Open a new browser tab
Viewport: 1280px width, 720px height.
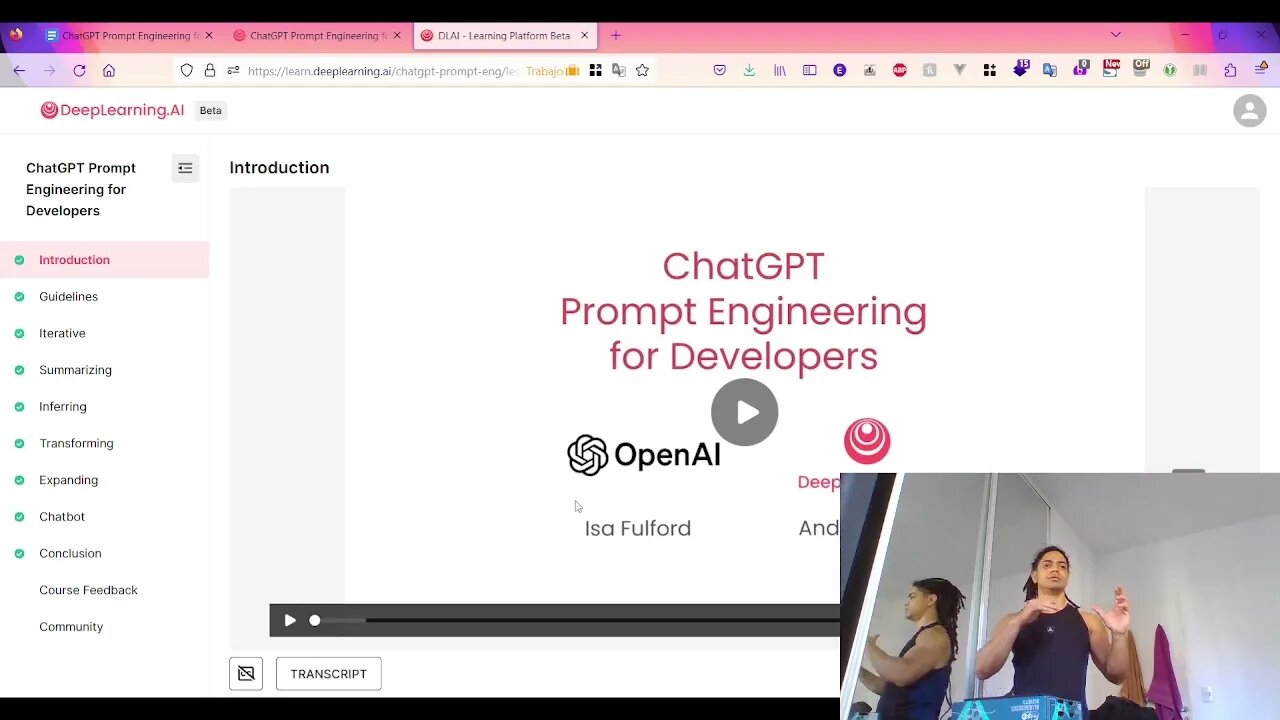point(616,35)
